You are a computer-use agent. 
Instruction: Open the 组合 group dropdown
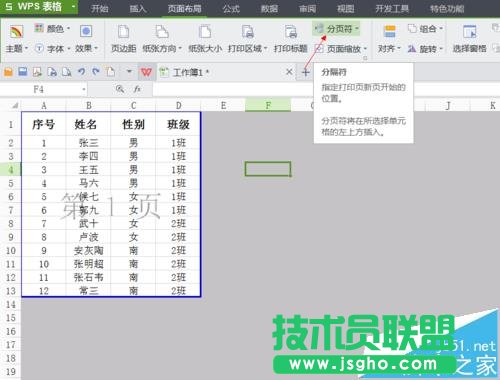pyautogui.click(x=426, y=29)
